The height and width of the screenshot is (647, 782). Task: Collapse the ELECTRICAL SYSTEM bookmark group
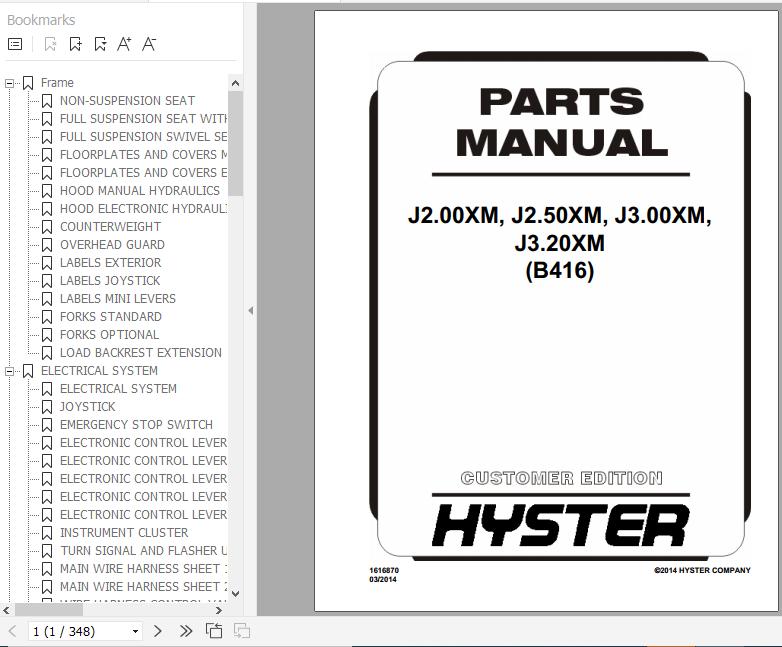pos(9,371)
